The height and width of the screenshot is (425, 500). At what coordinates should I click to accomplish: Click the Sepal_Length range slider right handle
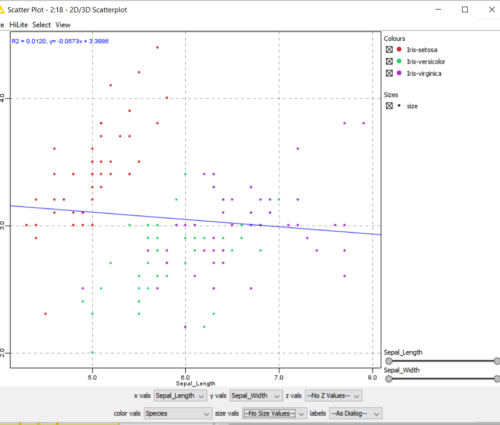[497, 361]
